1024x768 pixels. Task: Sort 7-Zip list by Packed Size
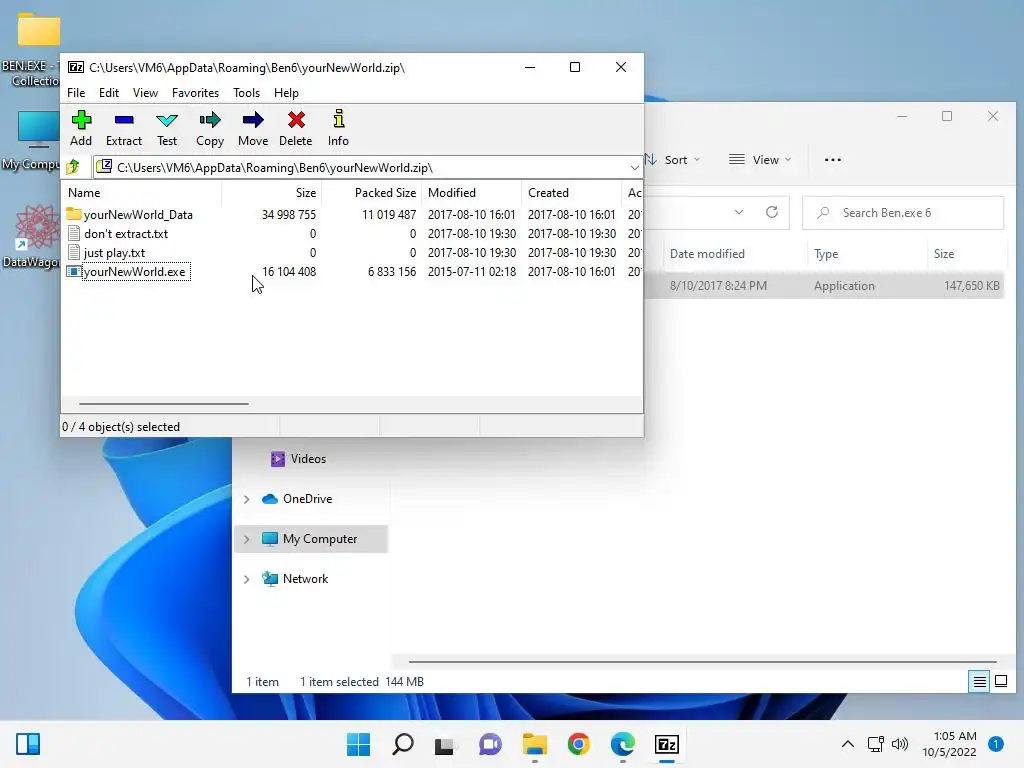click(371, 193)
